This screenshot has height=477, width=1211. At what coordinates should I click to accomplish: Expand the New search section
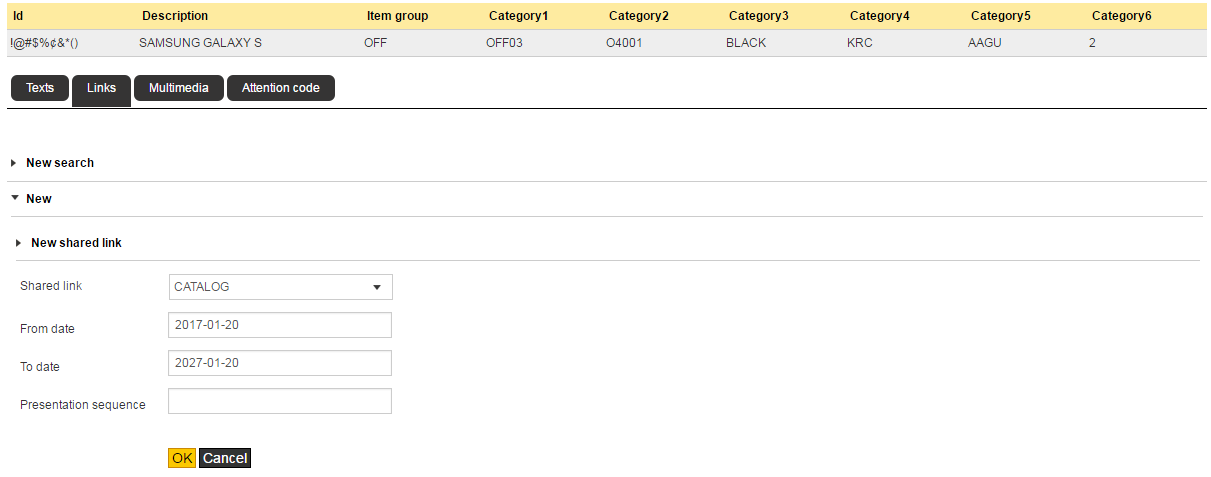click(x=59, y=163)
